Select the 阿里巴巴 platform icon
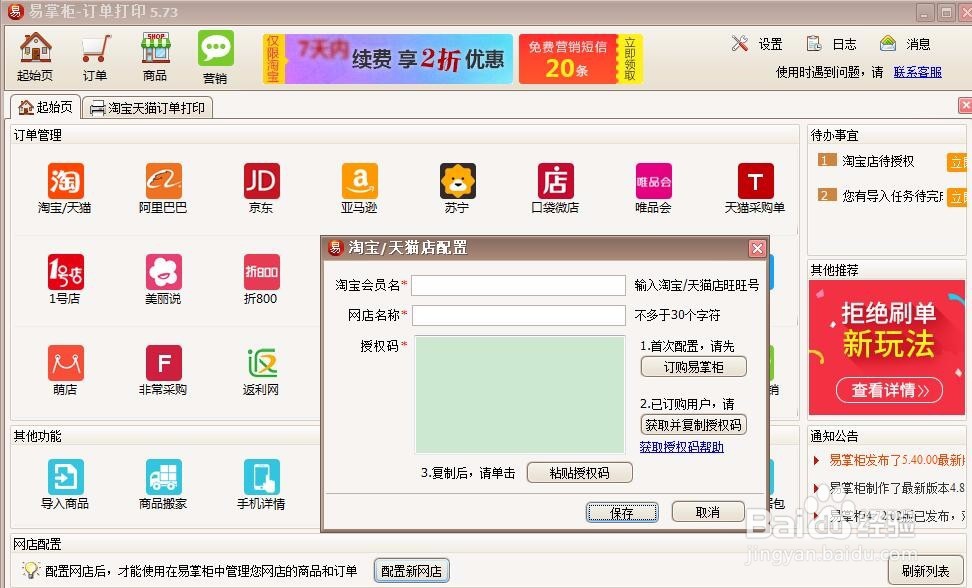Image resolution: width=972 pixels, height=588 pixels. pyautogui.click(x=163, y=188)
